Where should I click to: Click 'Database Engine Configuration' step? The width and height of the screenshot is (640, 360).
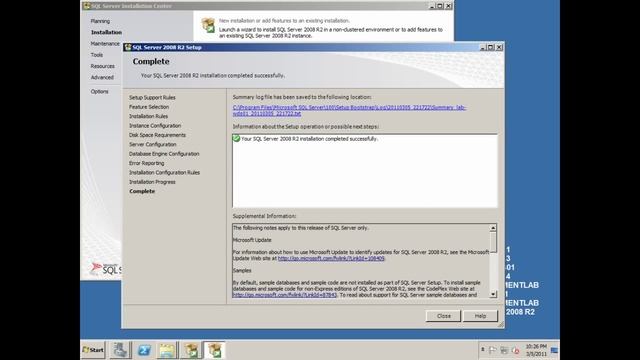click(164, 154)
